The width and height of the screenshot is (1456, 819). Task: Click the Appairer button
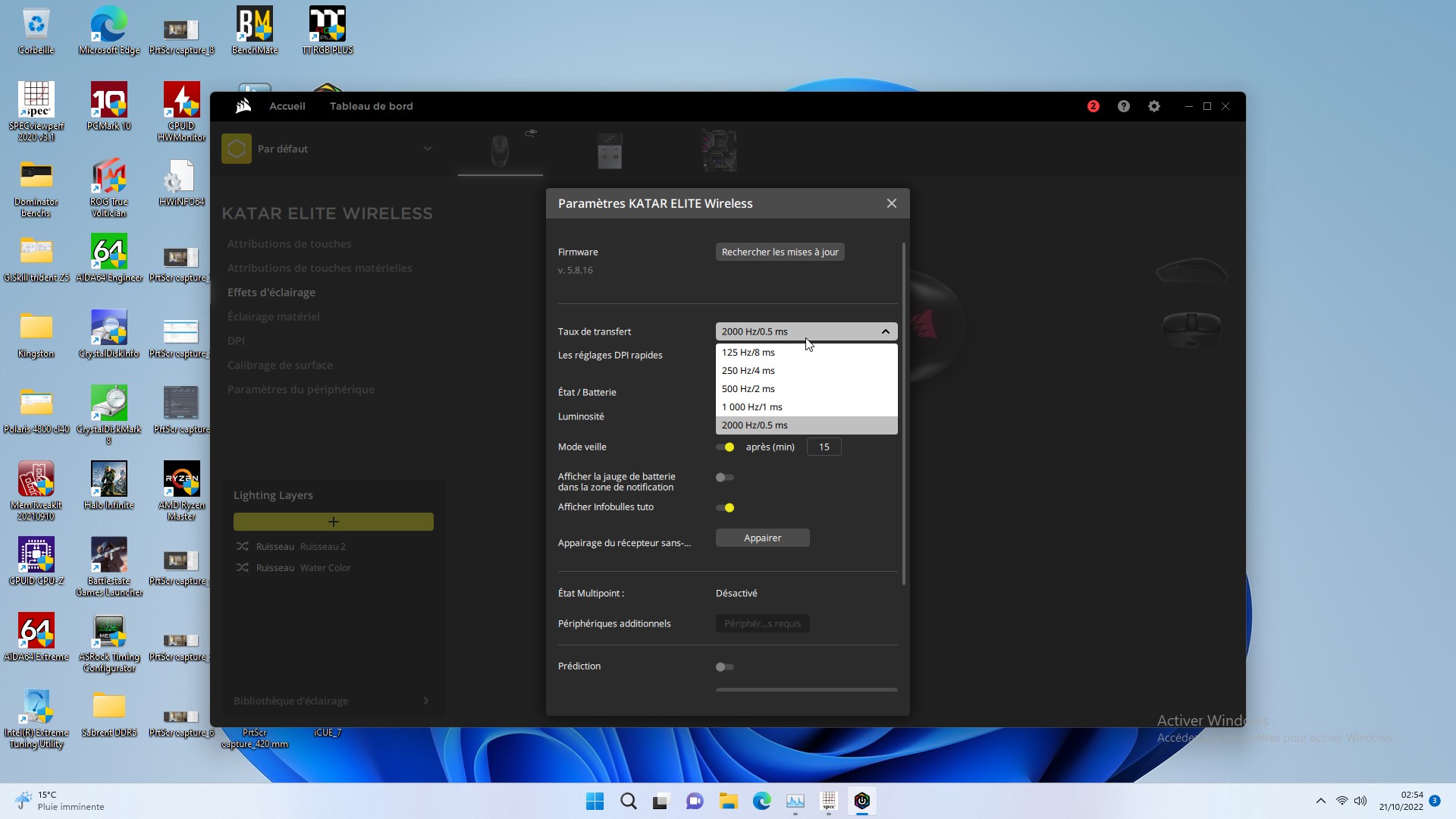tap(762, 538)
